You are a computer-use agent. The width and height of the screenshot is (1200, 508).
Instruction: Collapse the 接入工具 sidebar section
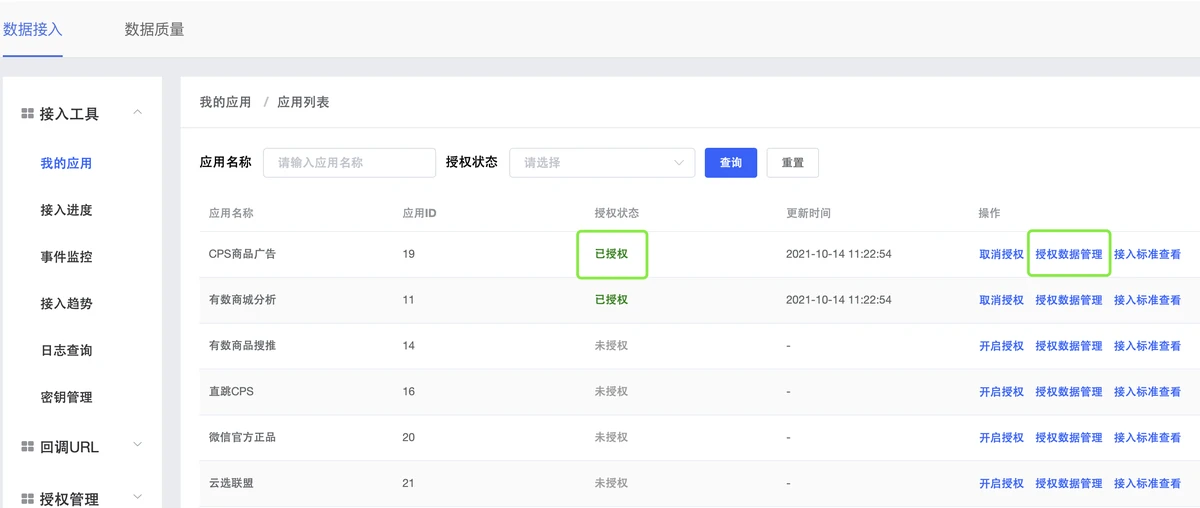138,113
